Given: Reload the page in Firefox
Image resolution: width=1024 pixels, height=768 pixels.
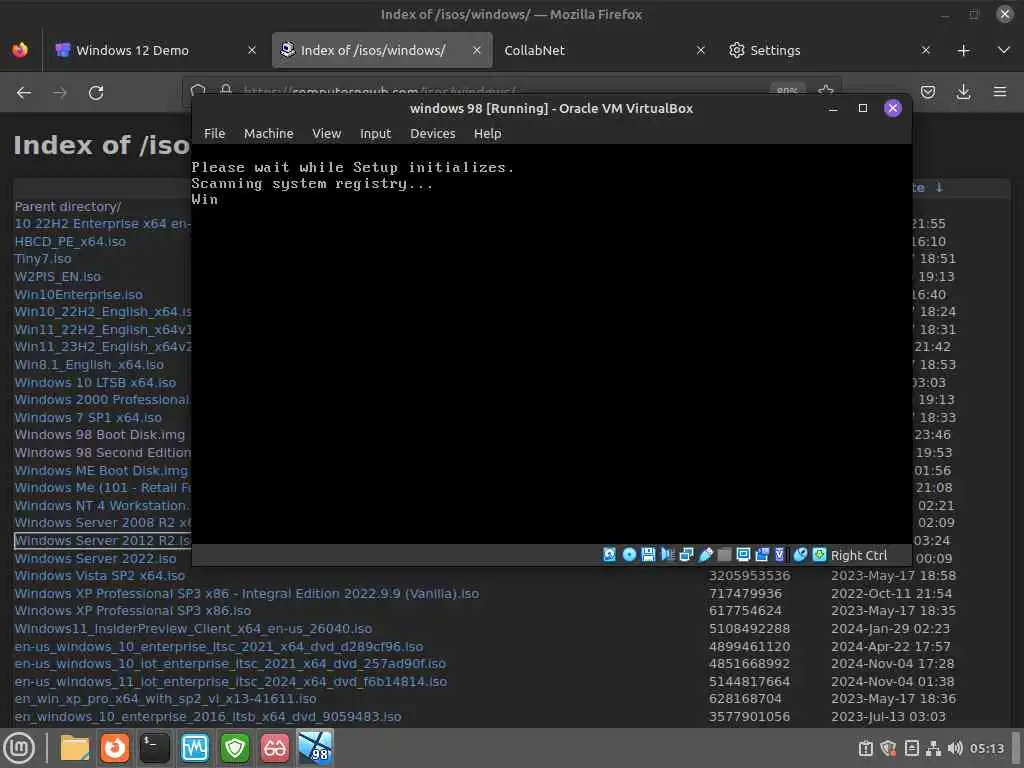Looking at the screenshot, I should pyautogui.click(x=96, y=93).
